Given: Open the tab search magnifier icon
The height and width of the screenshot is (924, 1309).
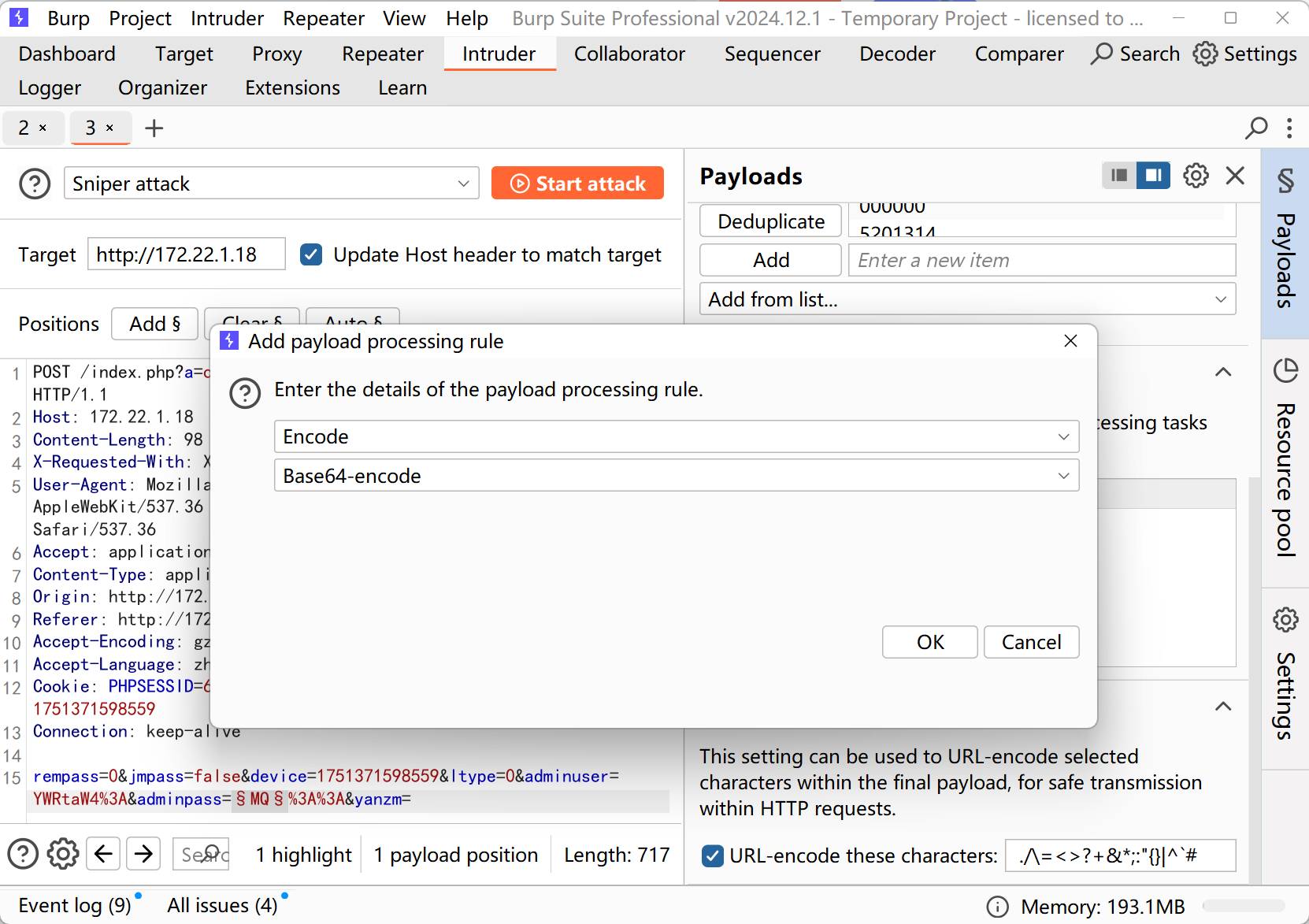Looking at the screenshot, I should pyautogui.click(x=1256, y=128).
